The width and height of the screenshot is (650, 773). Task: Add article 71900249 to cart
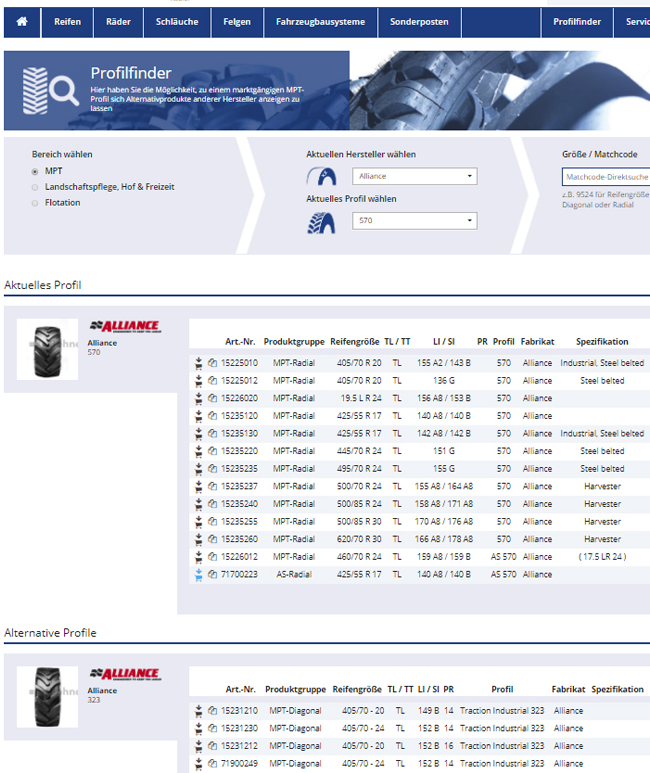pyautogui.click(x=198, y=764)
